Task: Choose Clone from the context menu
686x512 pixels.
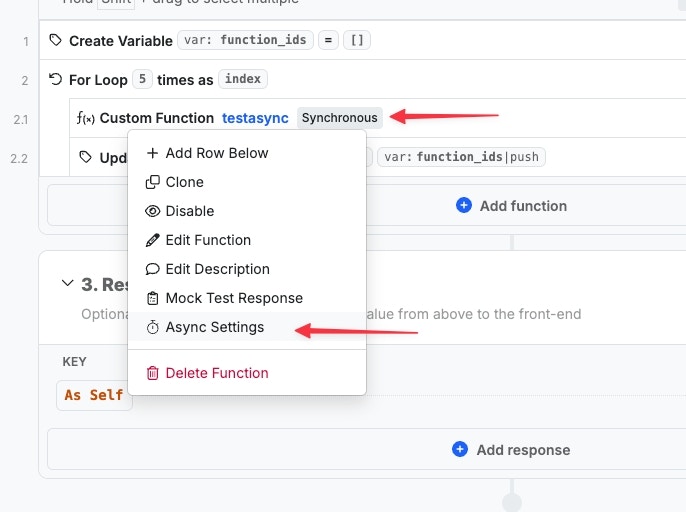Action: 184,182
